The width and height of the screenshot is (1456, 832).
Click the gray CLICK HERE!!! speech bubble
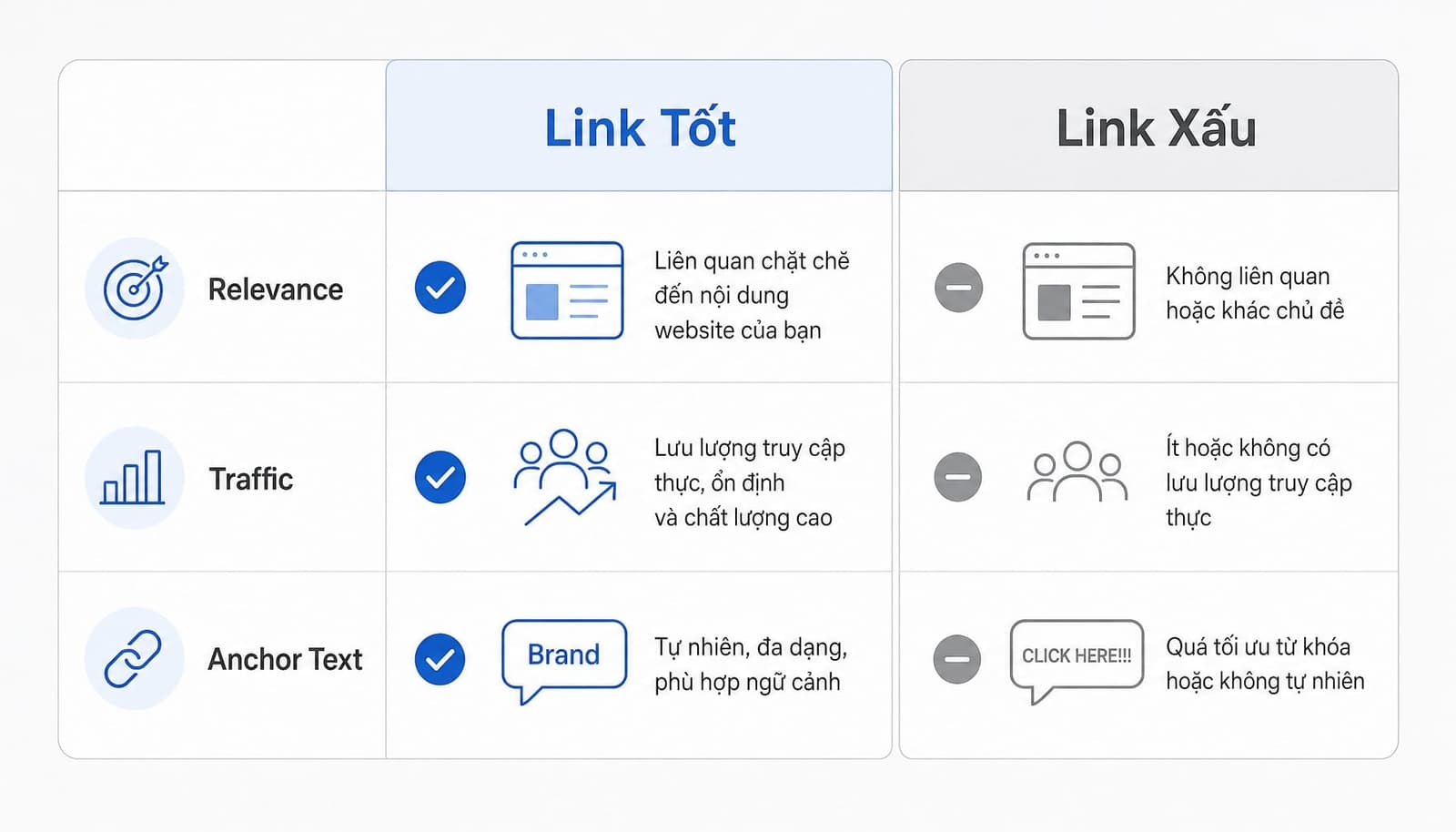tap(1077, 662)
